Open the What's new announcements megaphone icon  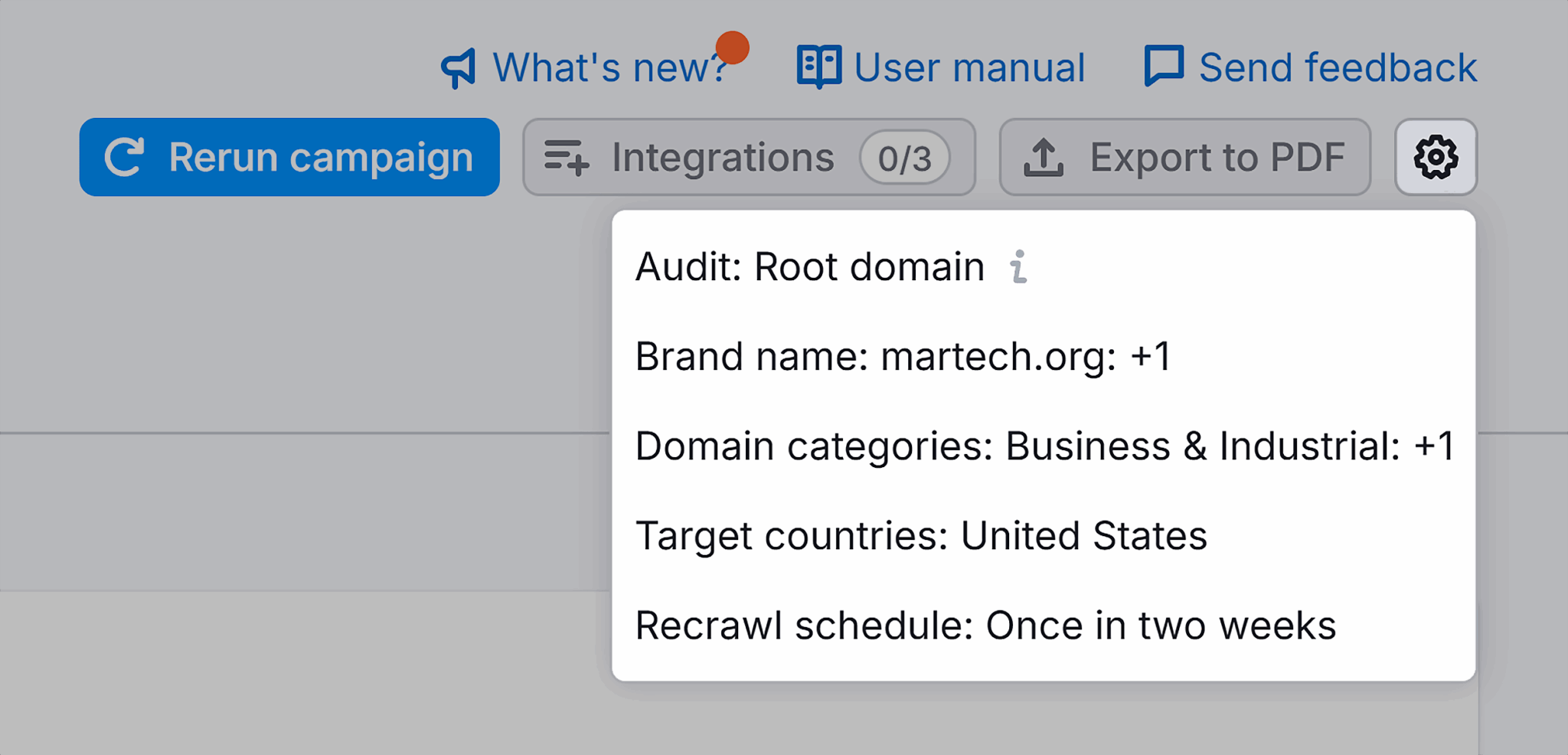[457, 66]
